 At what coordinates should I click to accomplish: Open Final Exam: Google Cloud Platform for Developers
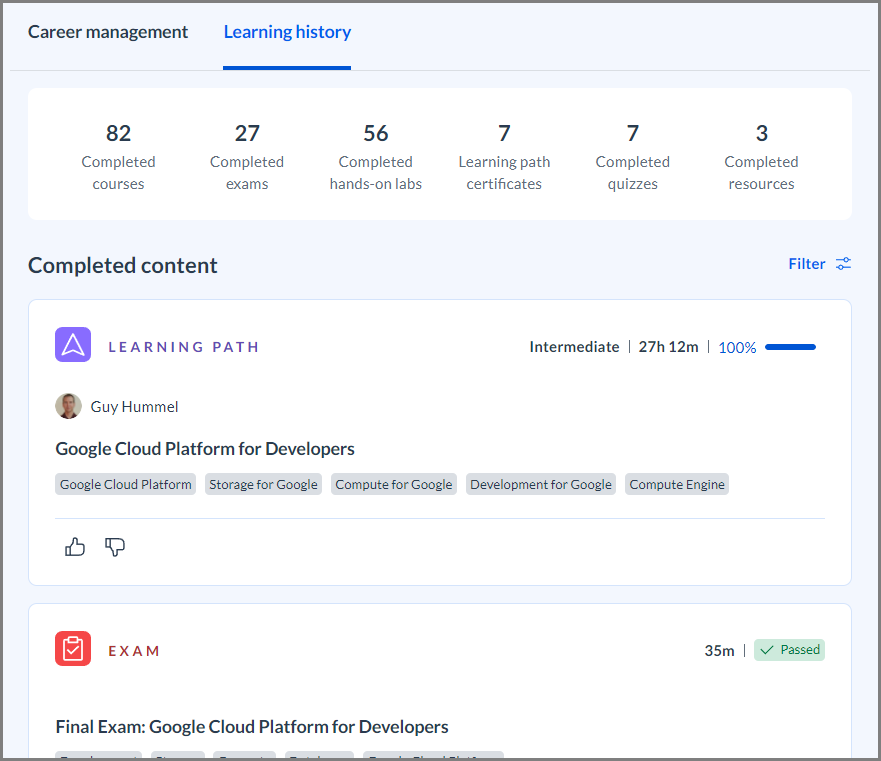tap(252, 727)
